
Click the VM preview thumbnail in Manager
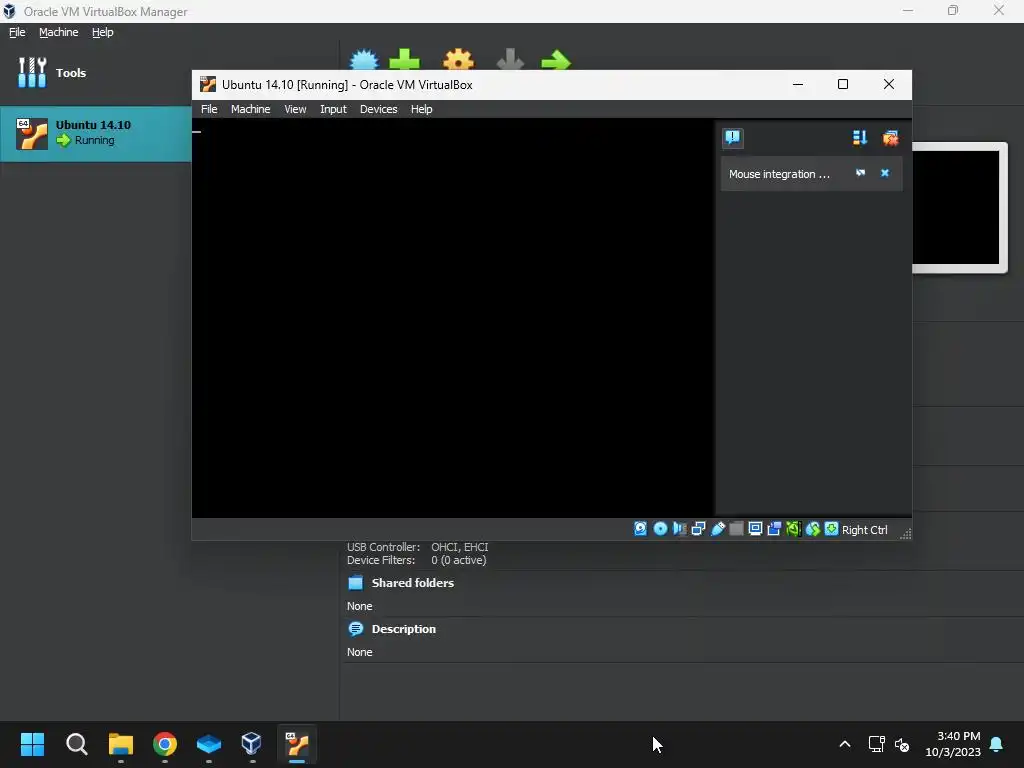pos(959,207)
